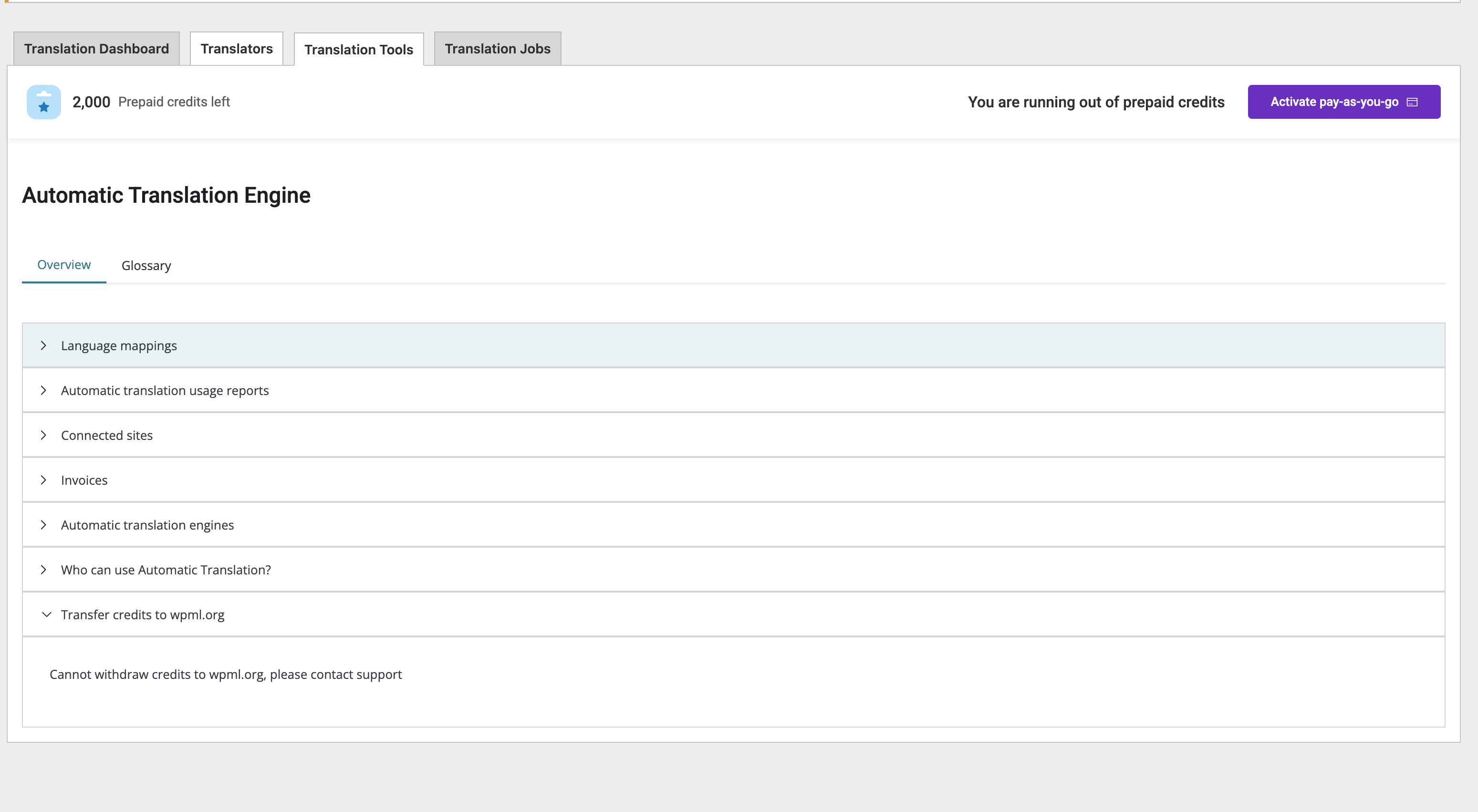
Task: Collapse Transfer credits to wpml.org chevron
Action: tap(46, 614)
